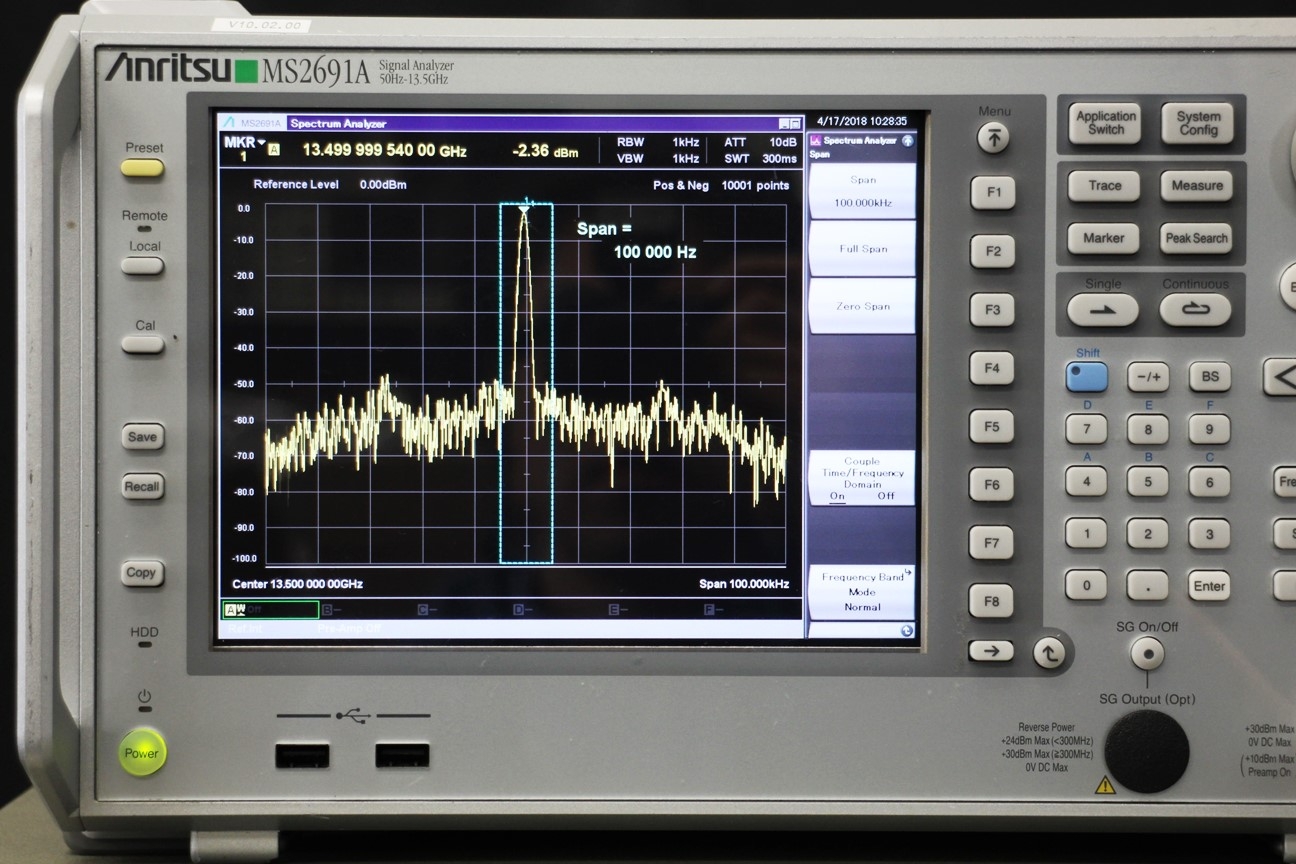Click the round icon at soft menu bottom
This screenshot has height=864, width=1296.
pyautogui.click(x=906, y=631)
